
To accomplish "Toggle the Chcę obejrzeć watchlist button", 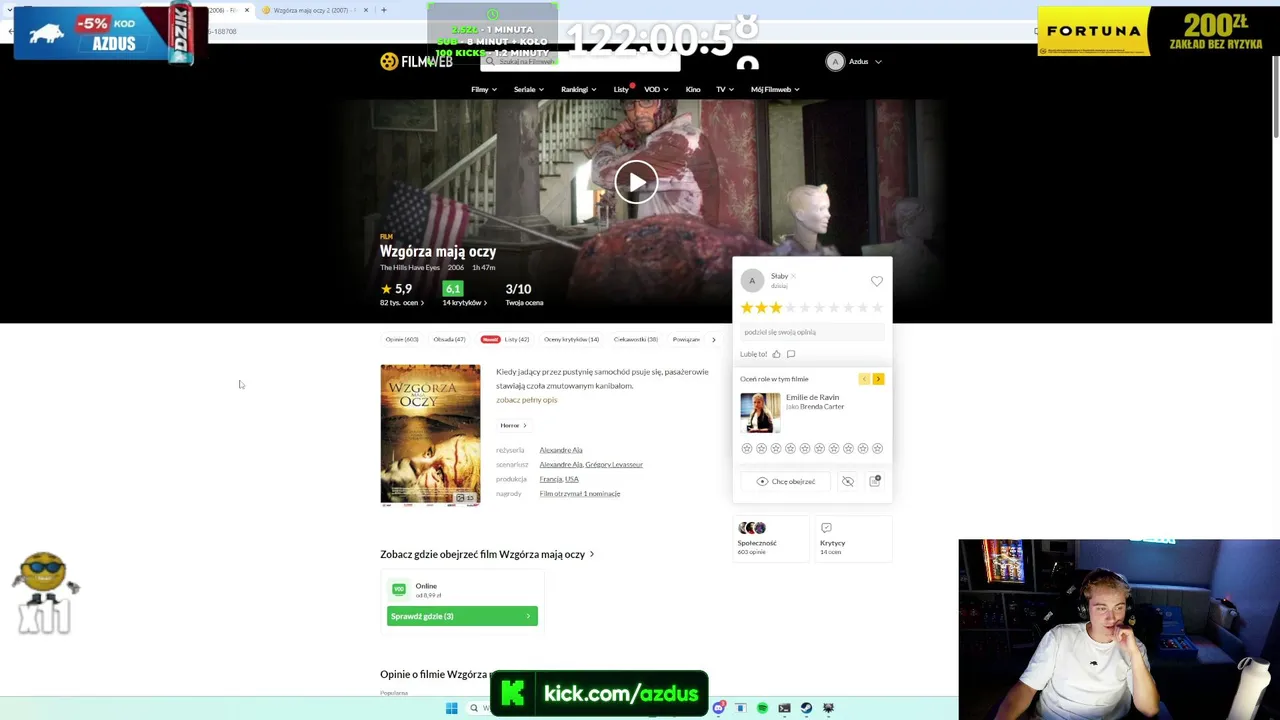I will coord(786,482).
